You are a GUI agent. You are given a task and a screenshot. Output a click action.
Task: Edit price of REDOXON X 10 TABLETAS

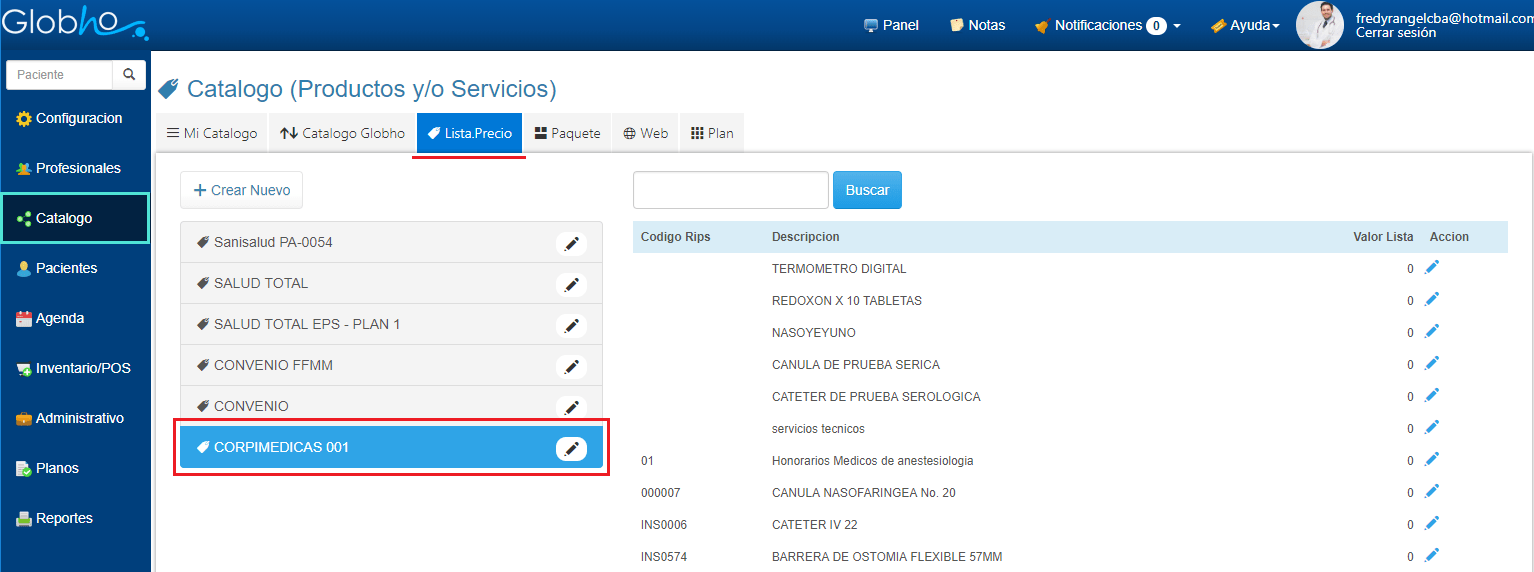1432,300
